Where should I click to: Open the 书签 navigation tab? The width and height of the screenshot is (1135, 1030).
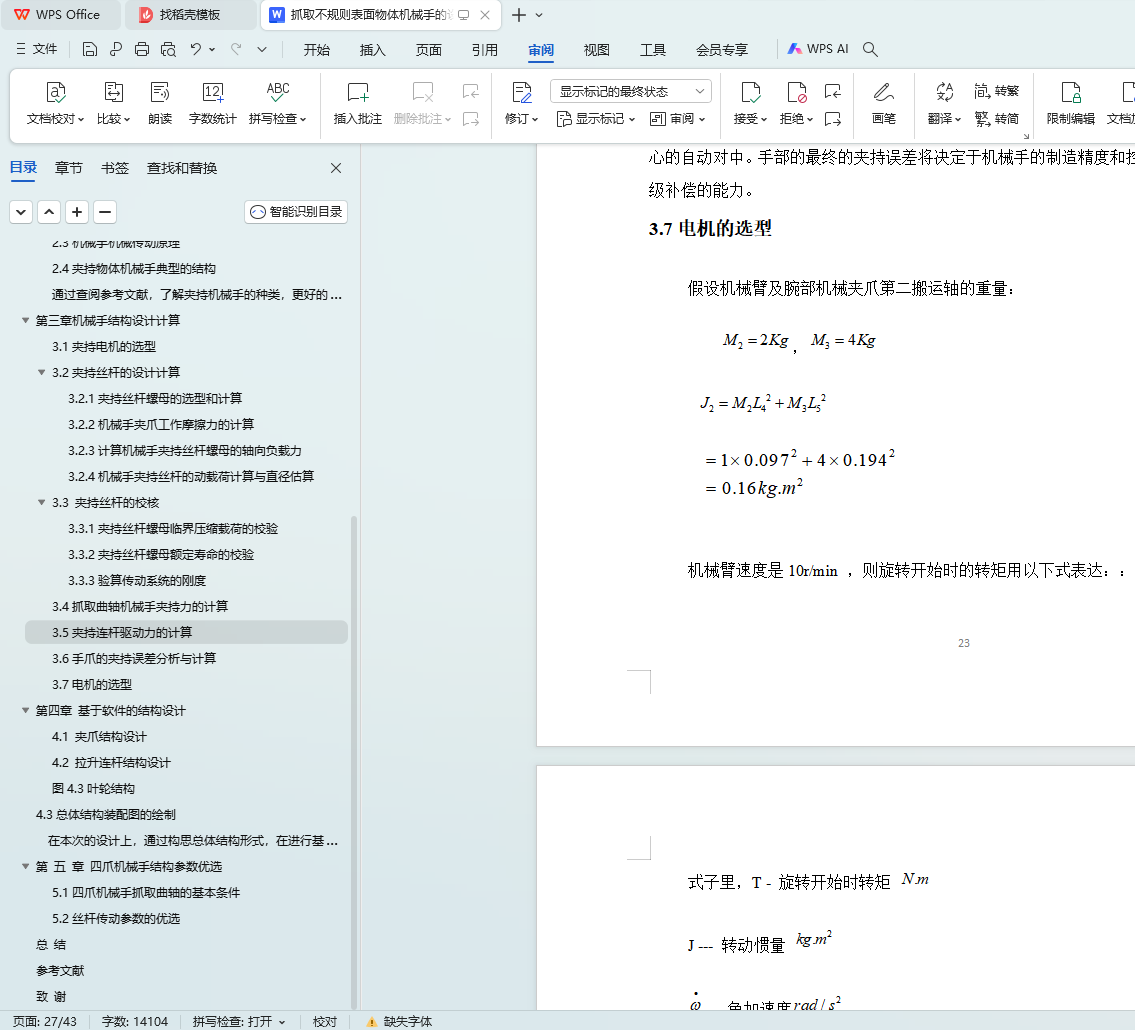[x=114, y=168]
